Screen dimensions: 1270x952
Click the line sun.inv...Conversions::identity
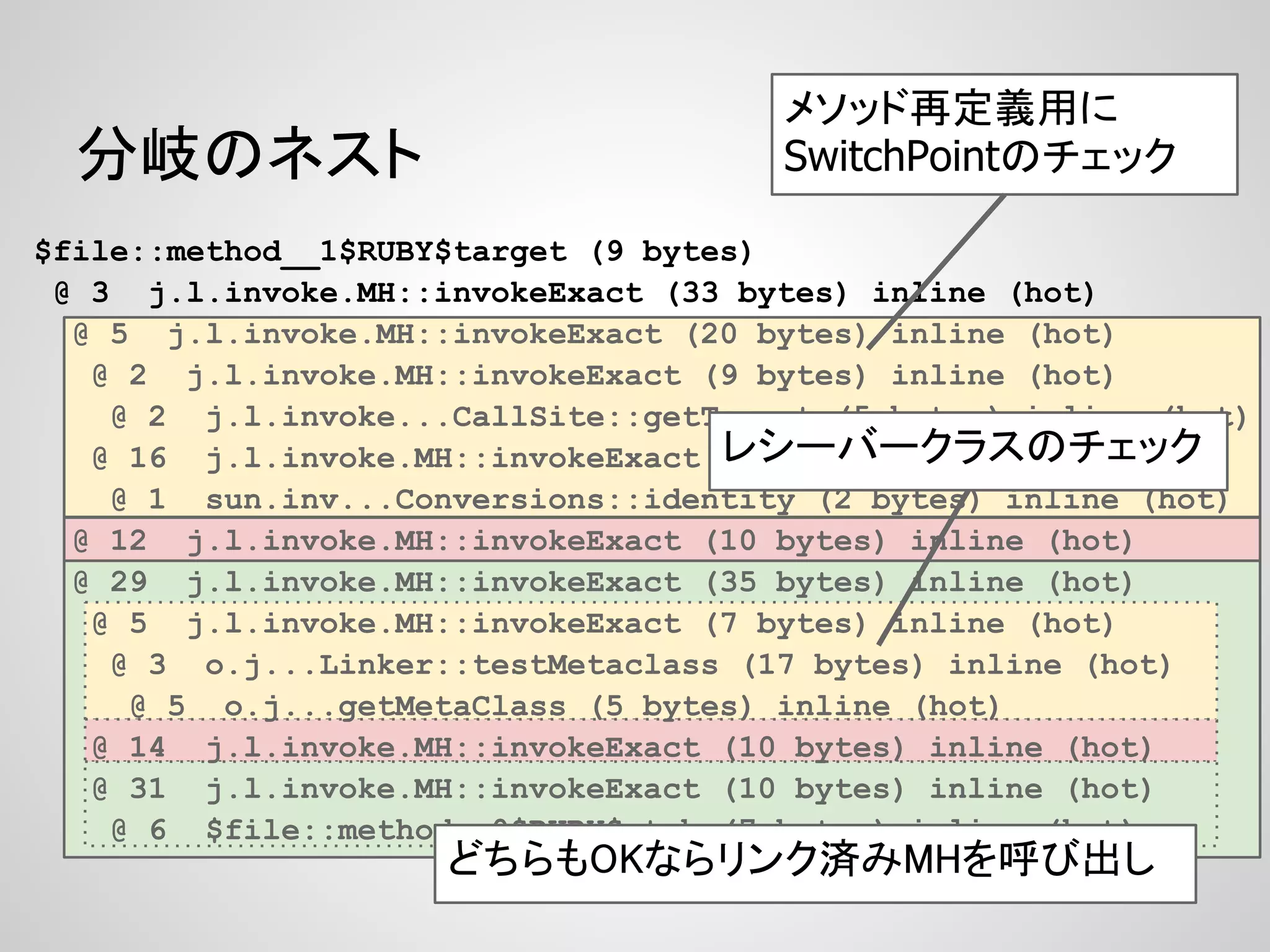point(670,500)
